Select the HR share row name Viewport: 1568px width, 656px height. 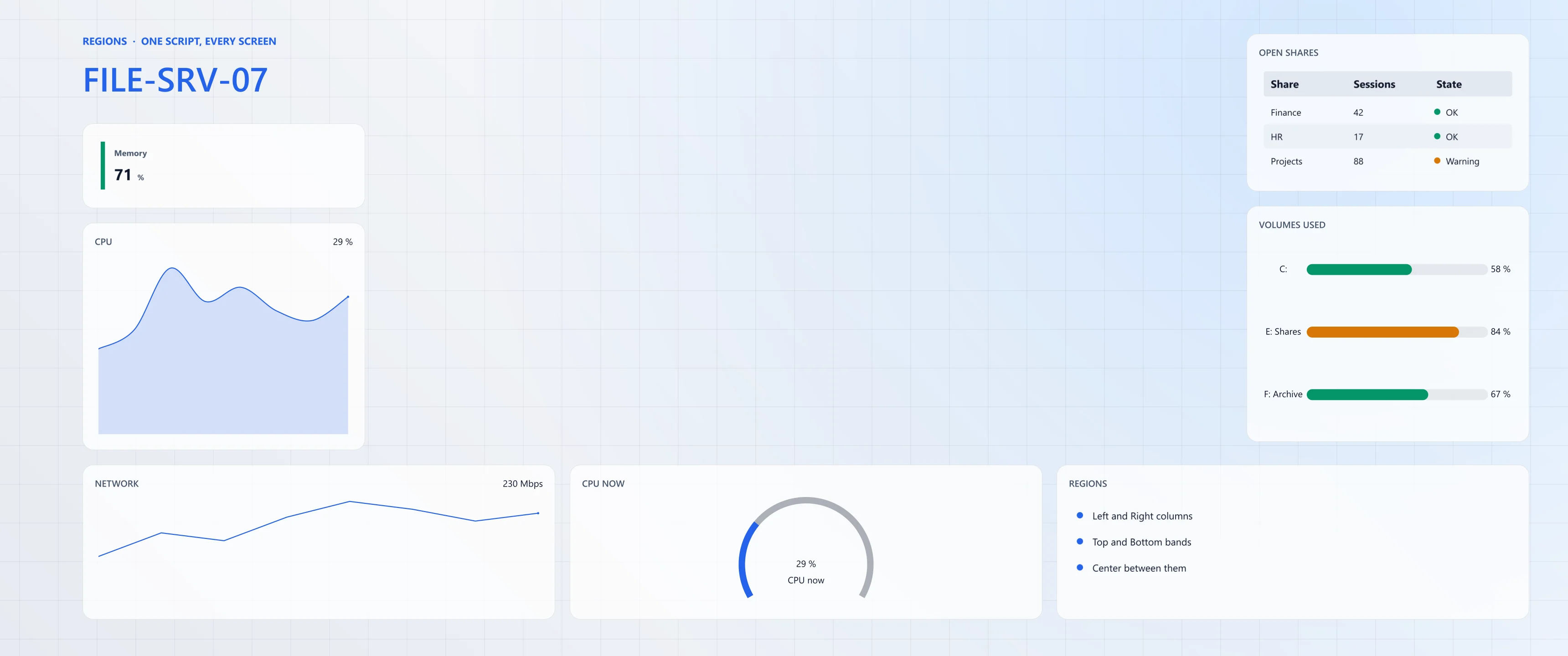1276,137
